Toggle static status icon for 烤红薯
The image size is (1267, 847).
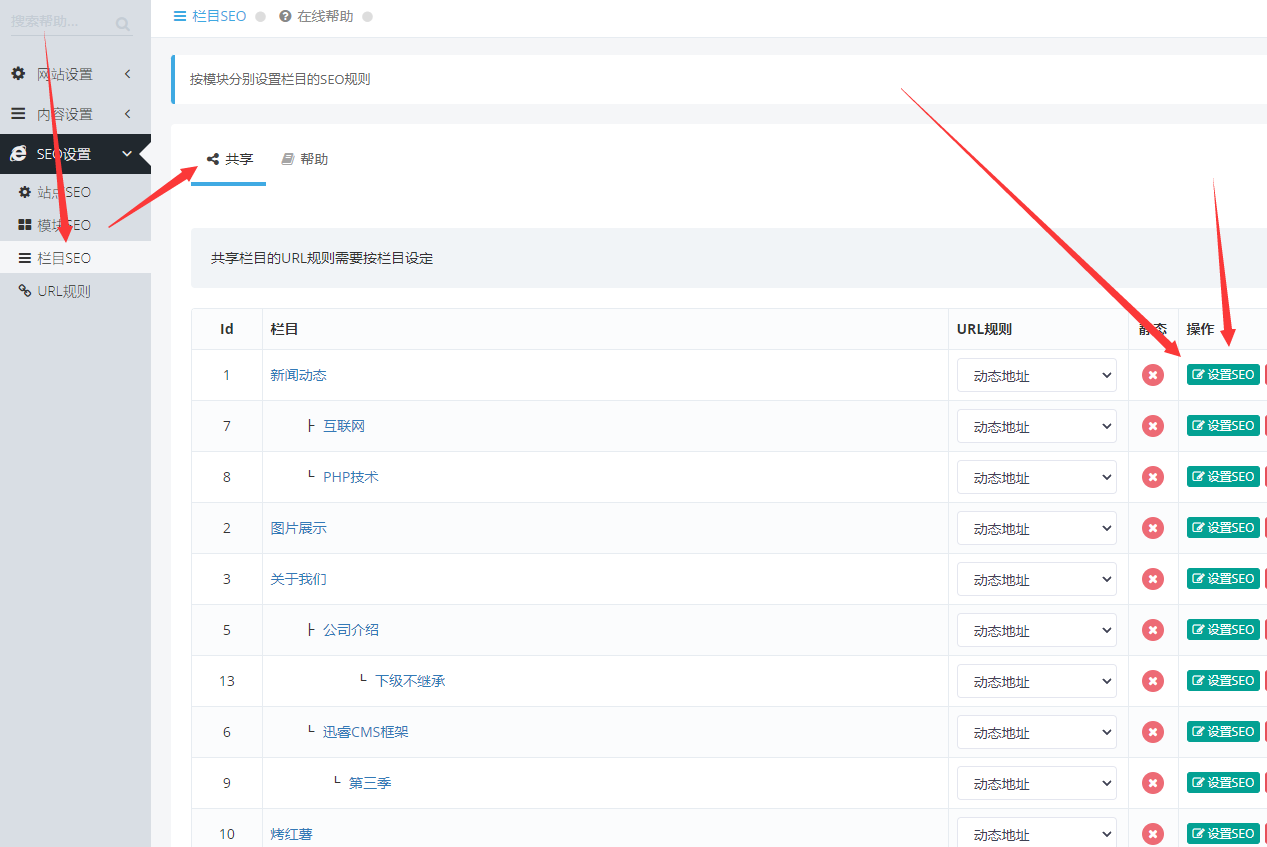[1153, 834]
